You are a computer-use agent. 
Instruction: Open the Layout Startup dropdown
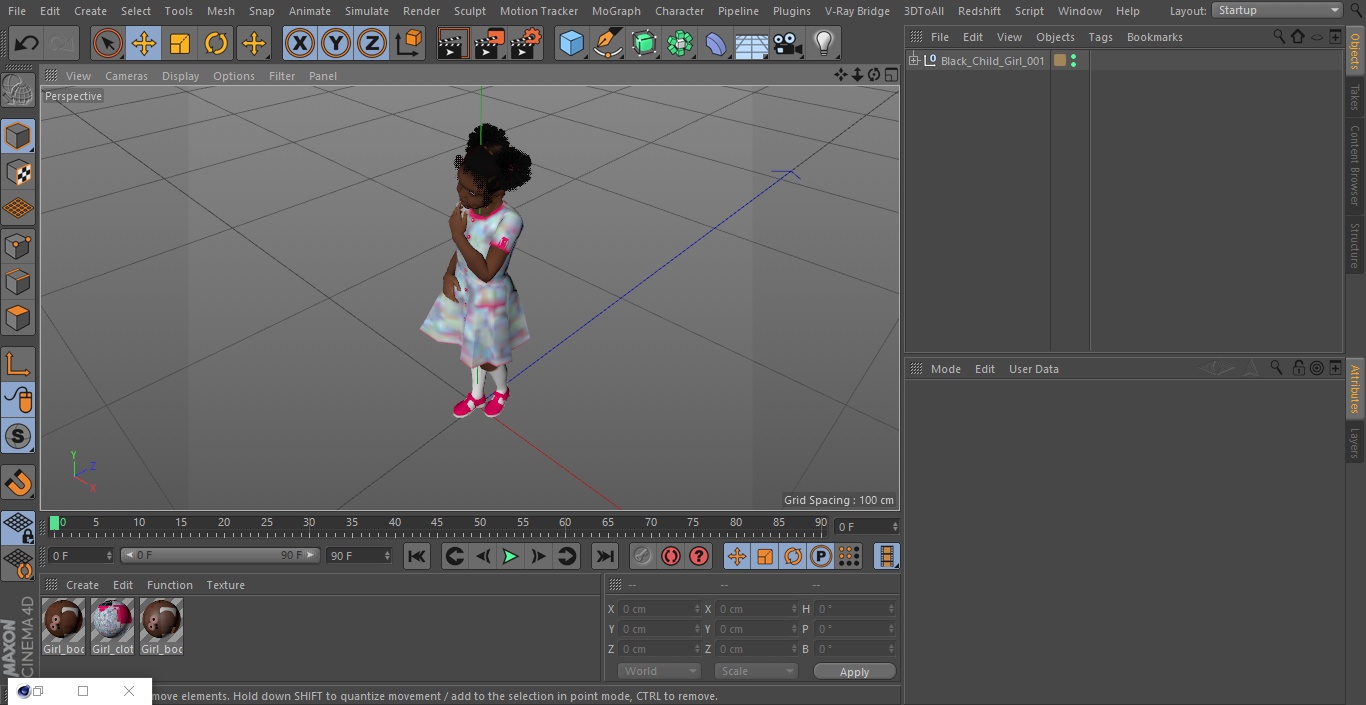(1278, 10)
